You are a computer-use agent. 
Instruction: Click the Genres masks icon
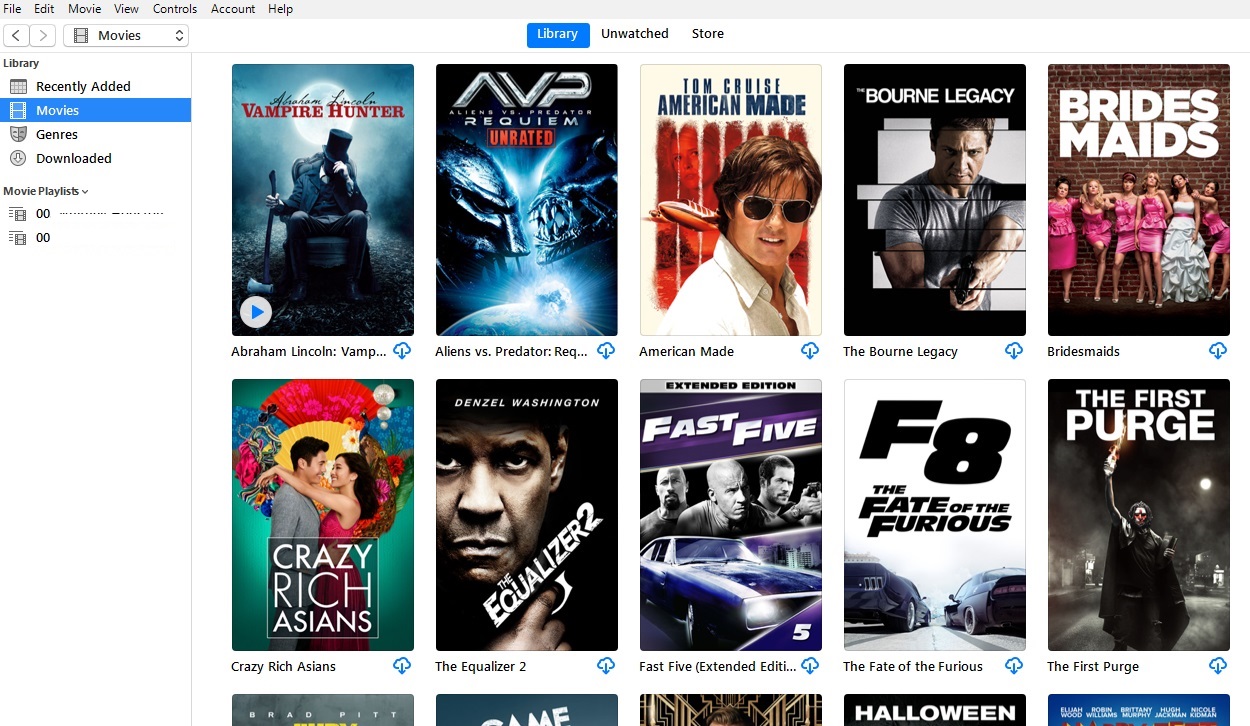pyautogui.click(x=18, y=134)
